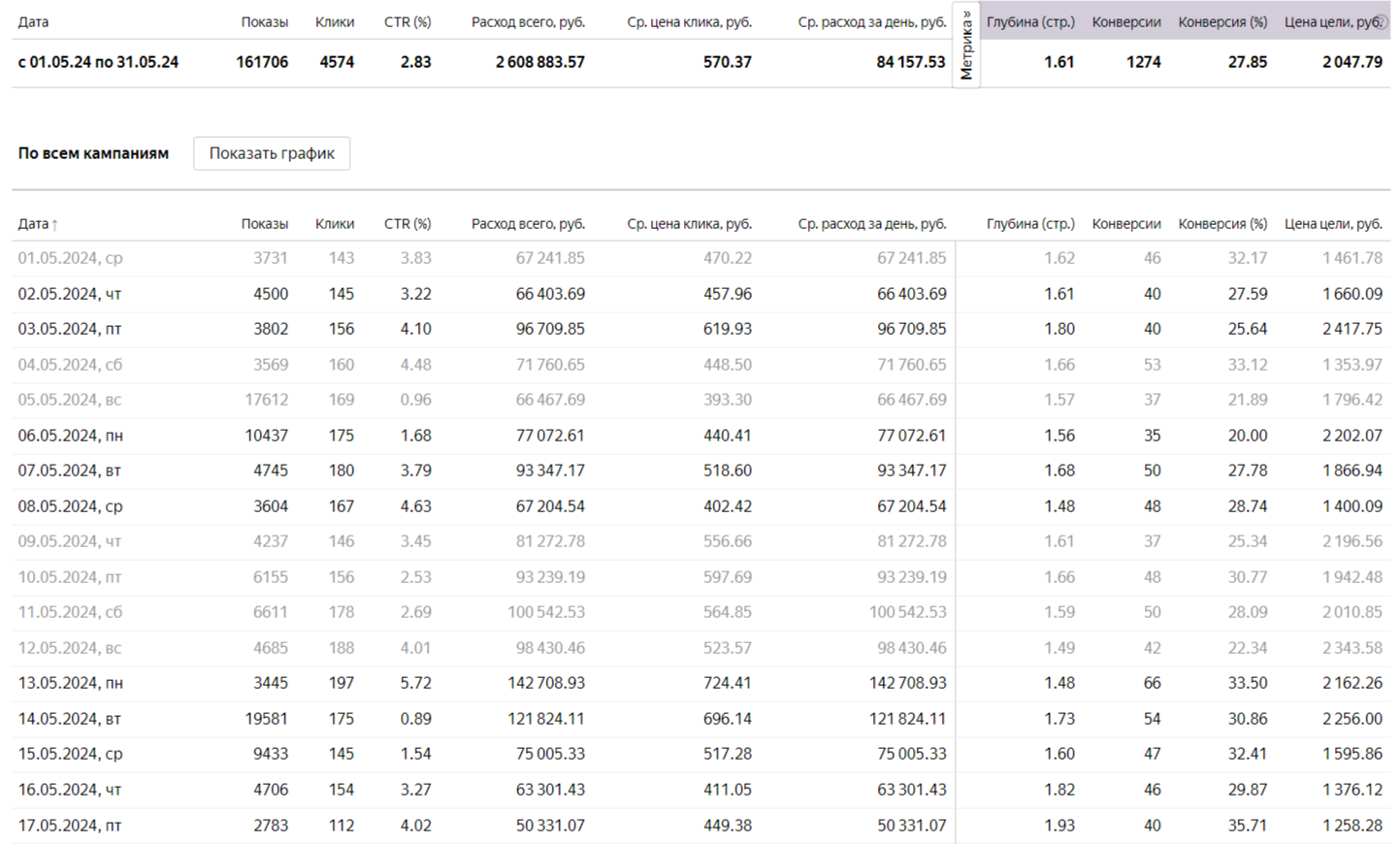This screenshot has width=1400, height=844.
Task: Select average click price 570.37
Action: tap(728, 62)
